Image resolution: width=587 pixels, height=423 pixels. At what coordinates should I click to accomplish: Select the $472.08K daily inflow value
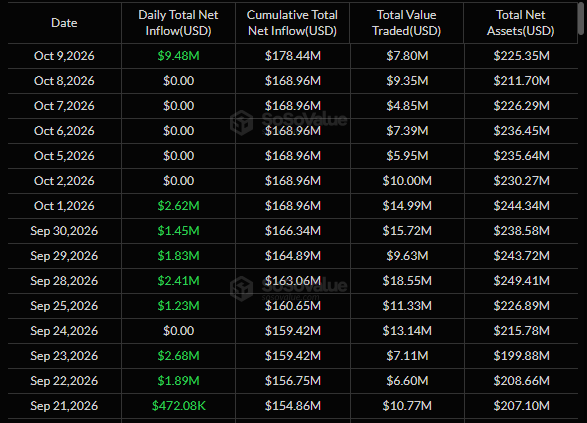[179, 406]
